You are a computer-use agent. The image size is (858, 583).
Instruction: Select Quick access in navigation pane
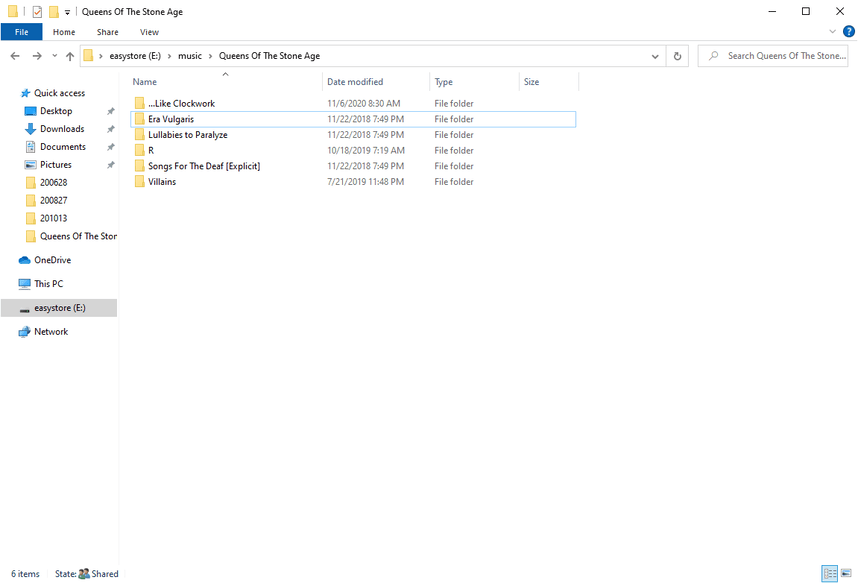[x=59, y=93]
